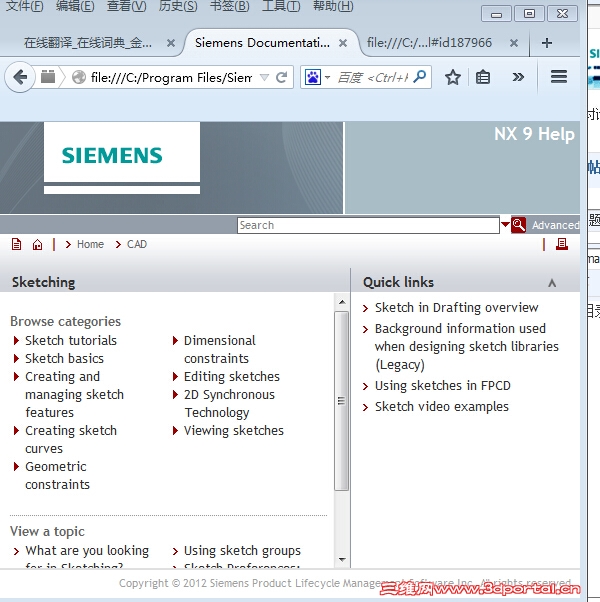Click the red print icon
The image size is (600, 602).
(562, 244)
